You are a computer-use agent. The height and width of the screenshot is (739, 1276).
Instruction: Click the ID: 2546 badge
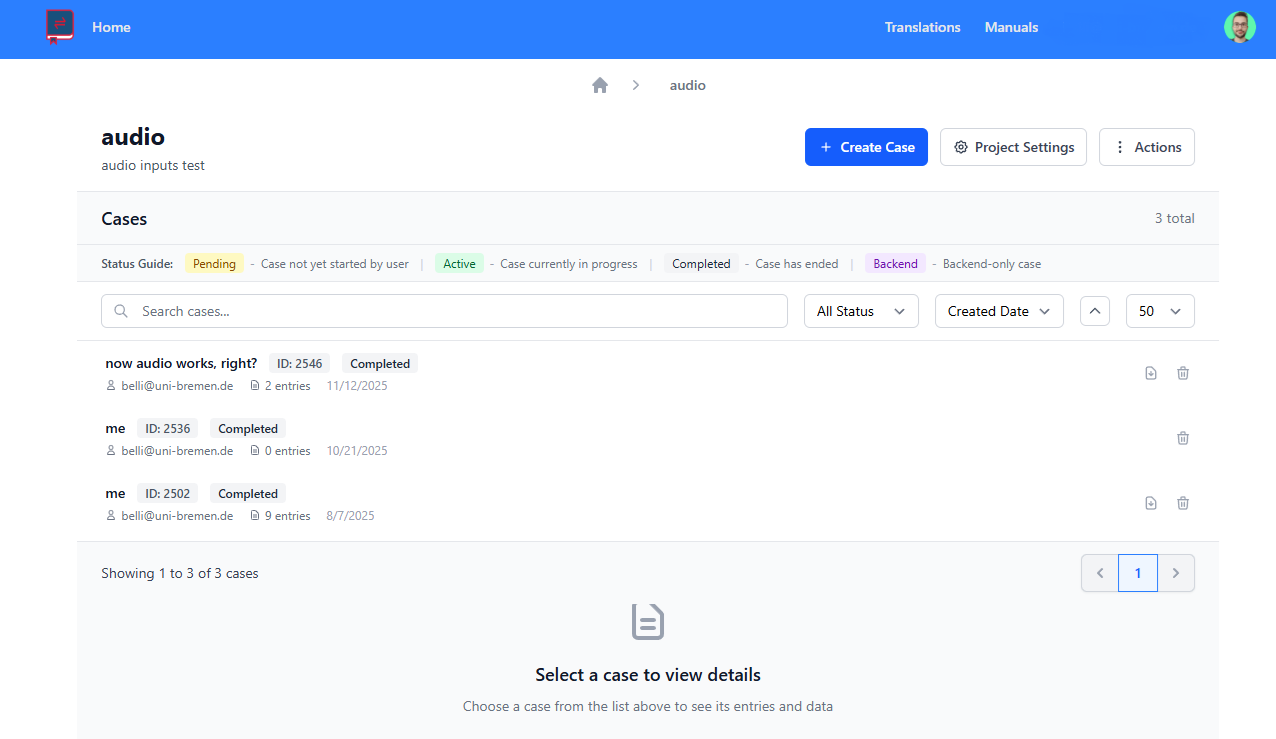tap(299, 364)
